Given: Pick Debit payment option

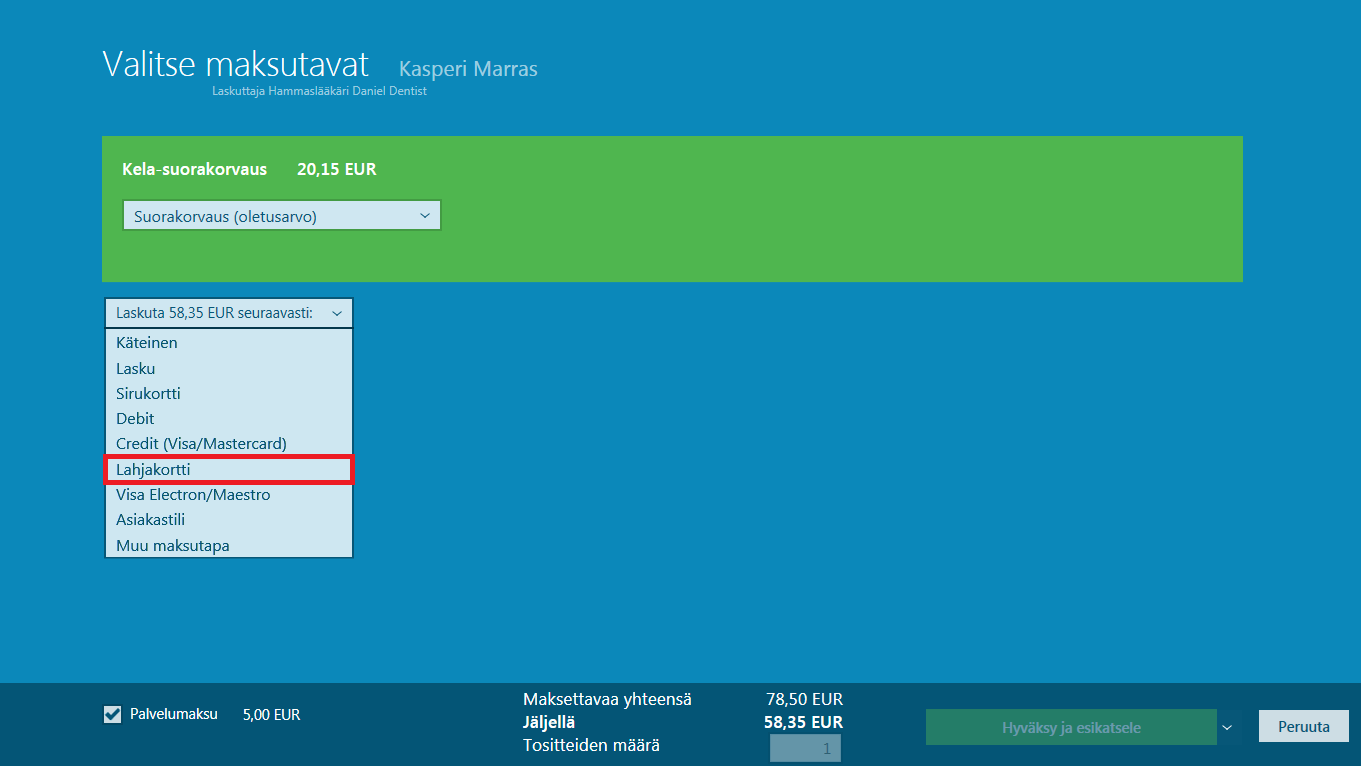Looking at the screenshot, I should coord(228,418).
